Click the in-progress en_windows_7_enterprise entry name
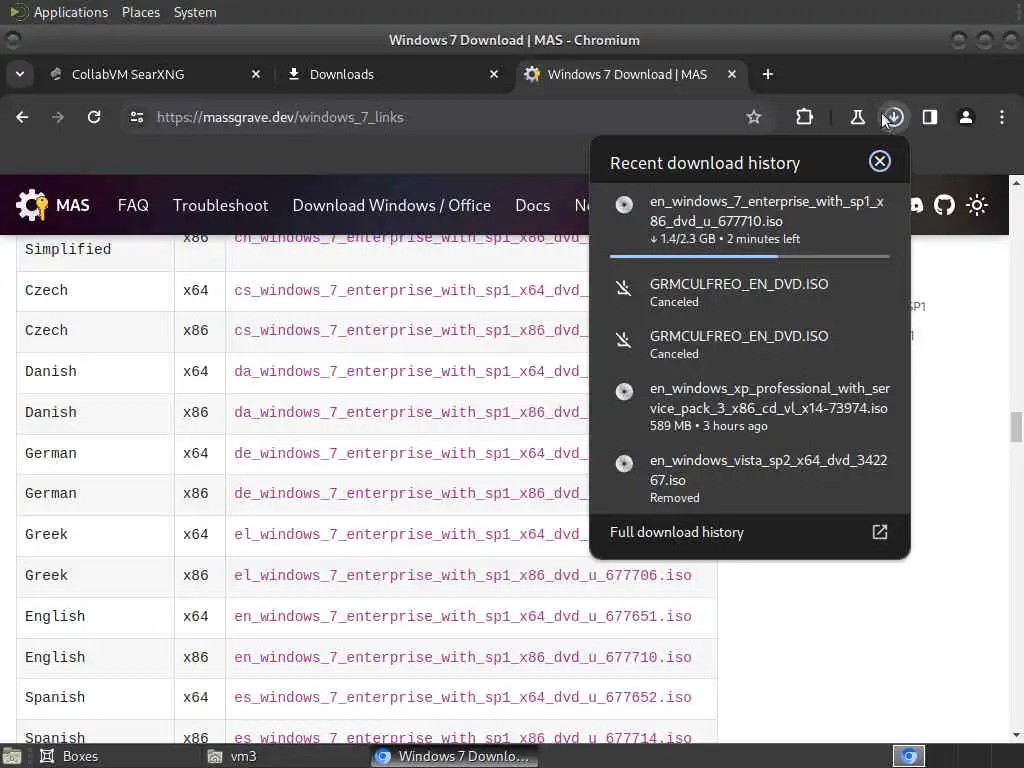The height and width of the screenshot is (768, 1024). coord(767,211)
